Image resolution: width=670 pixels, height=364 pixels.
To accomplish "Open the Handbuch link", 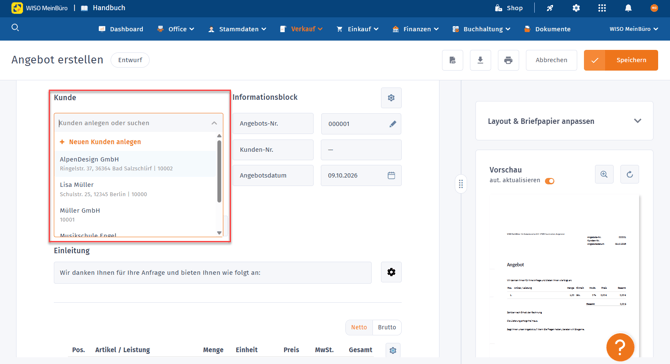I will [103, 8].
